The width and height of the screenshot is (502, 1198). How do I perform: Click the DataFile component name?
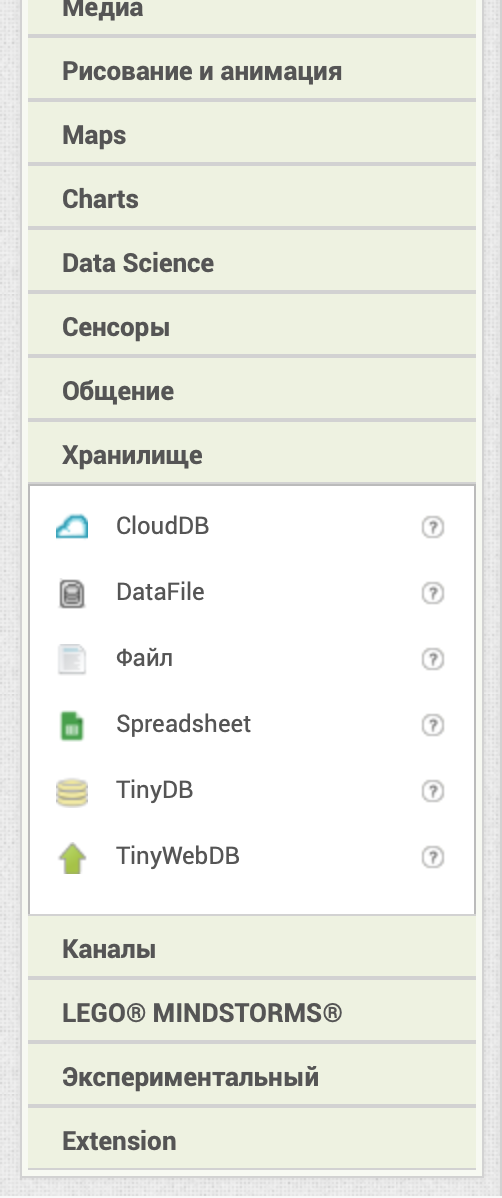160,592
